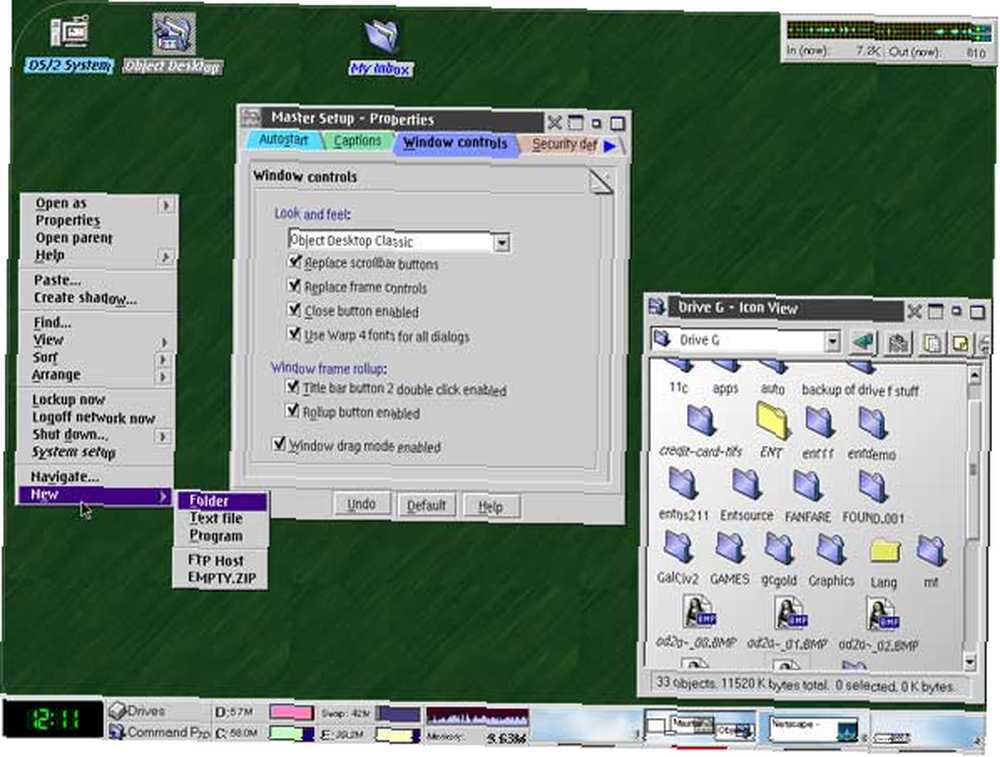
Task: Choose Lockup now from the context menu
Action: click(68, 400)
